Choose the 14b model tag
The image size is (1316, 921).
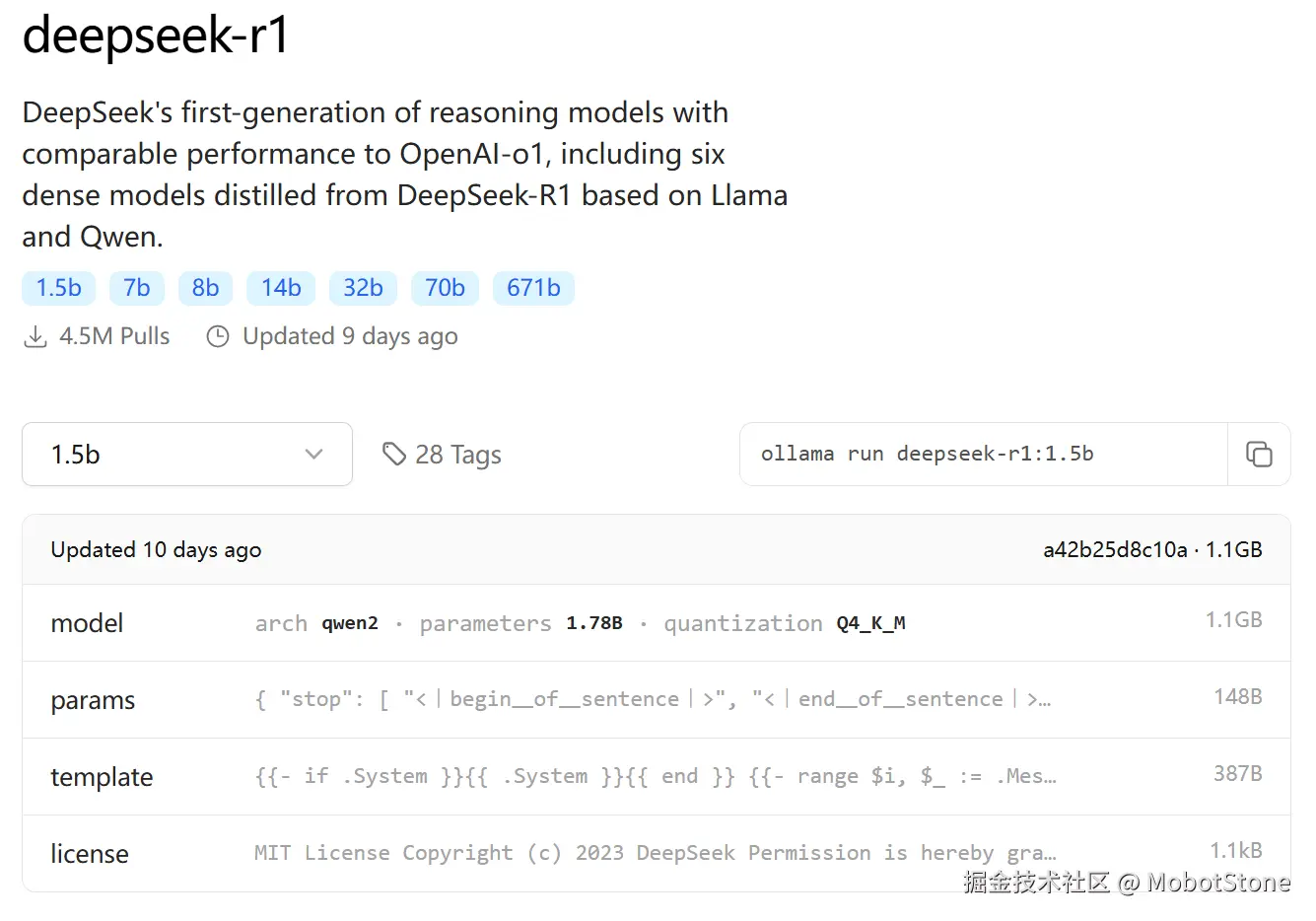pyautogui.click(x=281, y=288)
